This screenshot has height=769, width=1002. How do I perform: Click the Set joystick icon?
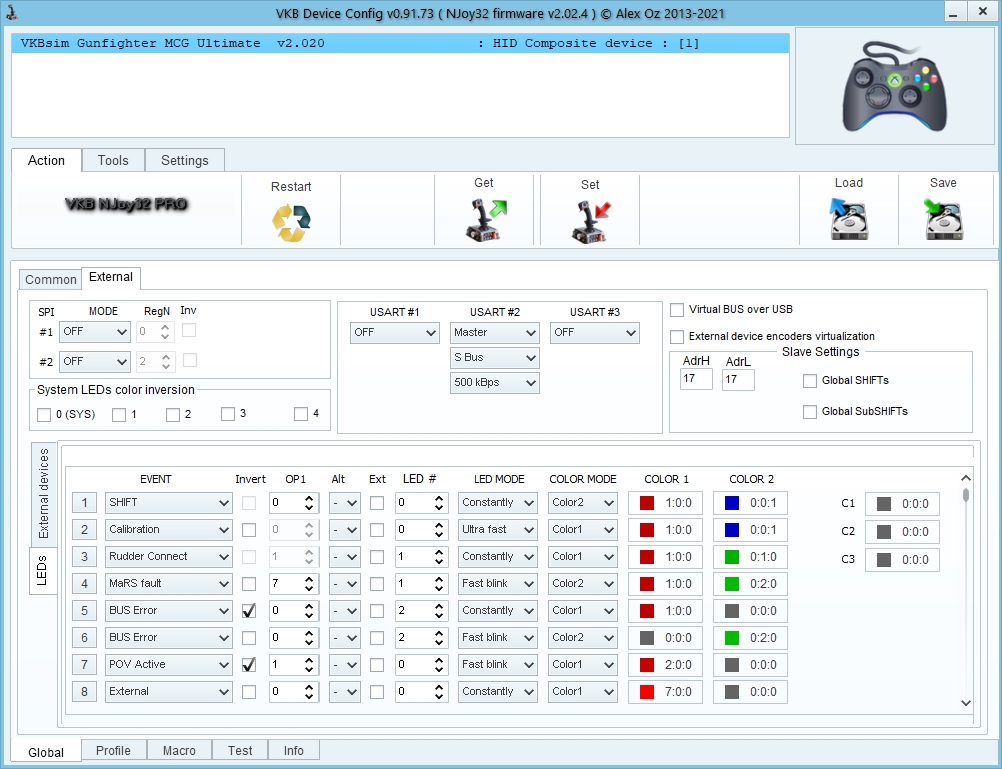[590, 221]
